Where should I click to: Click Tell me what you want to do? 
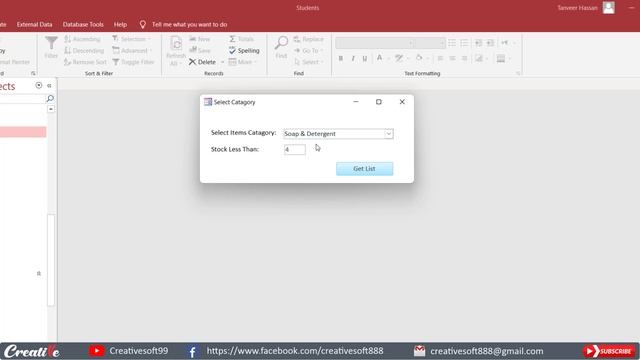click(189, 24)
